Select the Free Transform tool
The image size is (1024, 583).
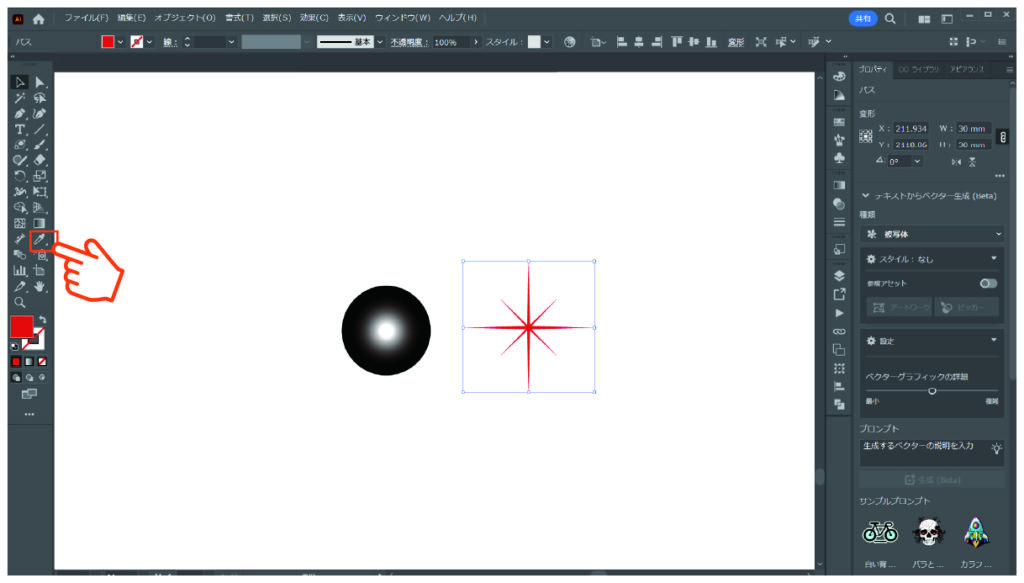point(40,192)
